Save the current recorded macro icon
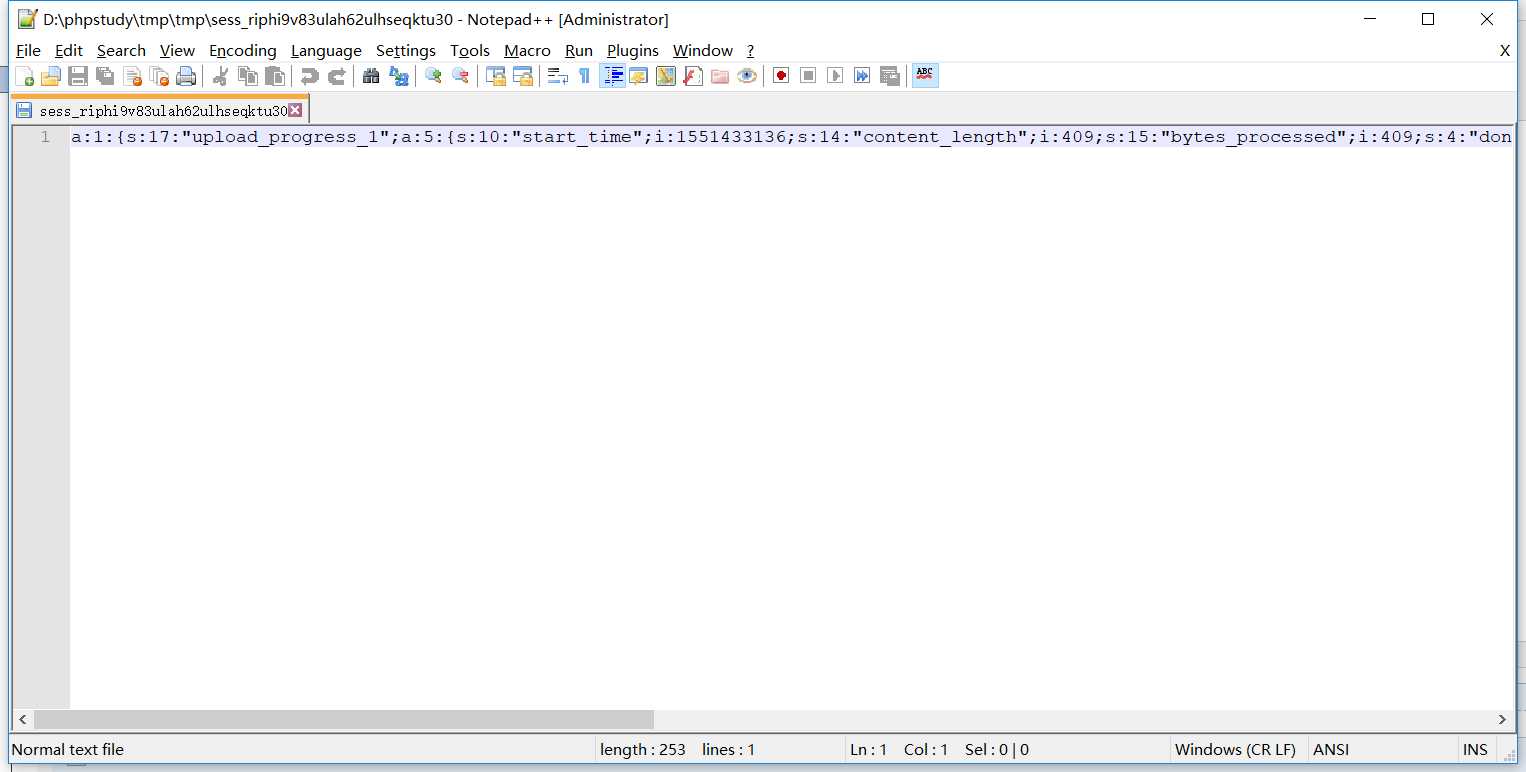1526x772 pixels. coord(889,76)
